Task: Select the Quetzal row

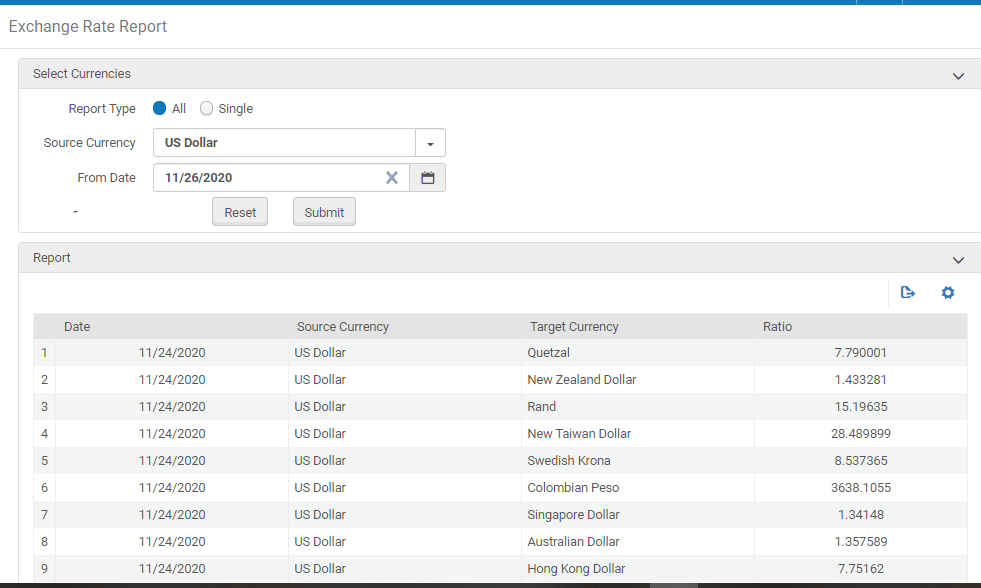Action: 548,353
